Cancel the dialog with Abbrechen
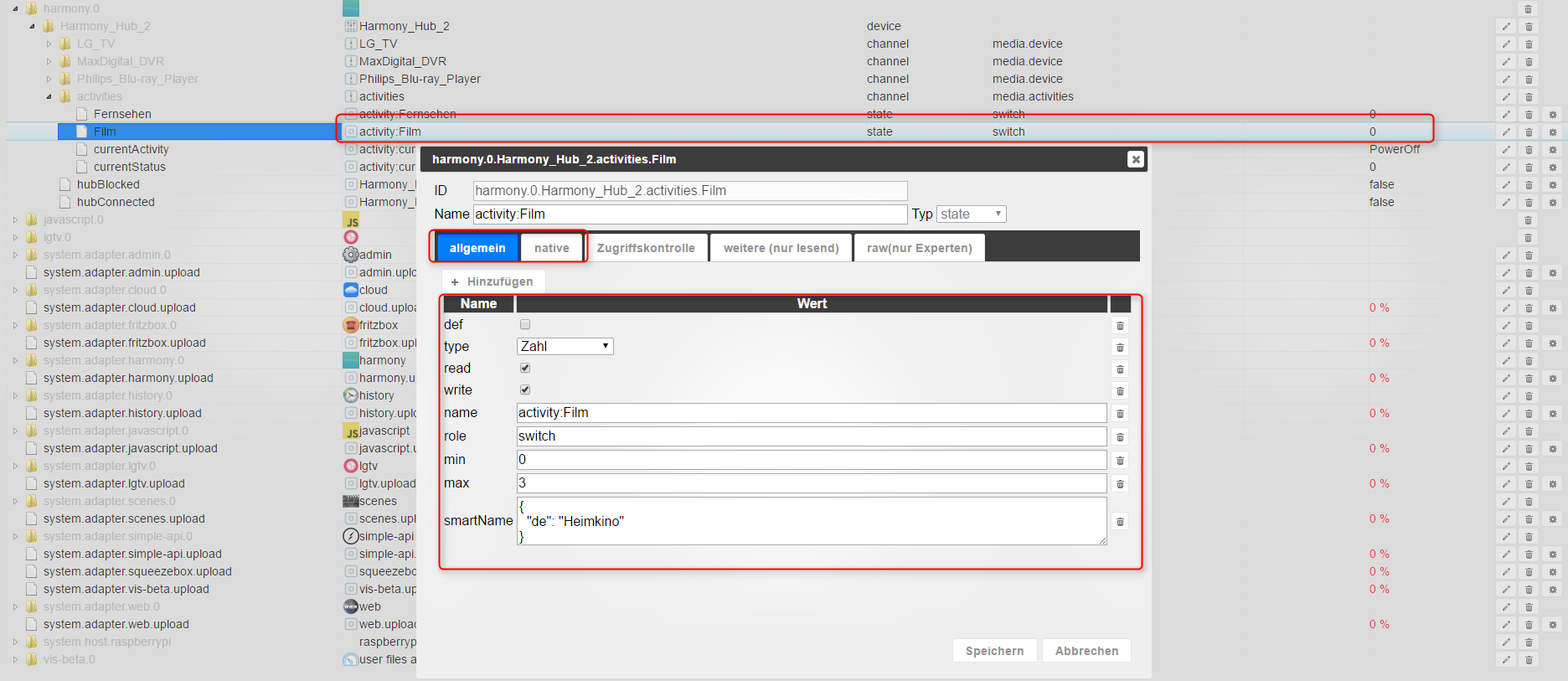The image size is (1568, 681). (1087, 651)
